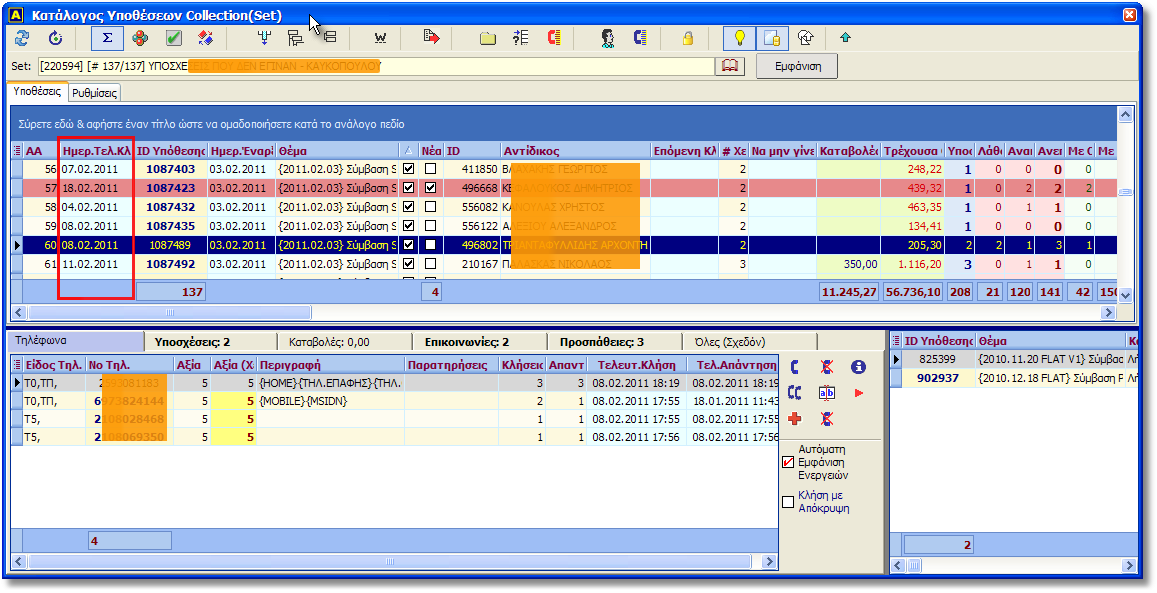
Task: Open the 'Καταβολές: 0,00' tab
Action: coord(345,341)
